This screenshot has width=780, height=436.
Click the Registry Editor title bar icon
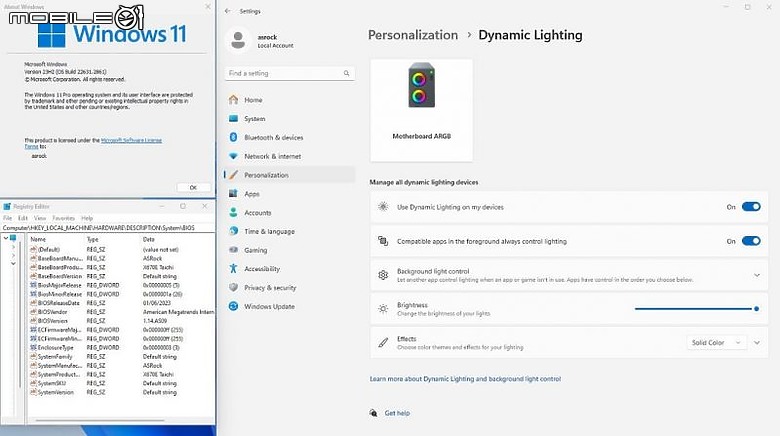tap(7, 207)
